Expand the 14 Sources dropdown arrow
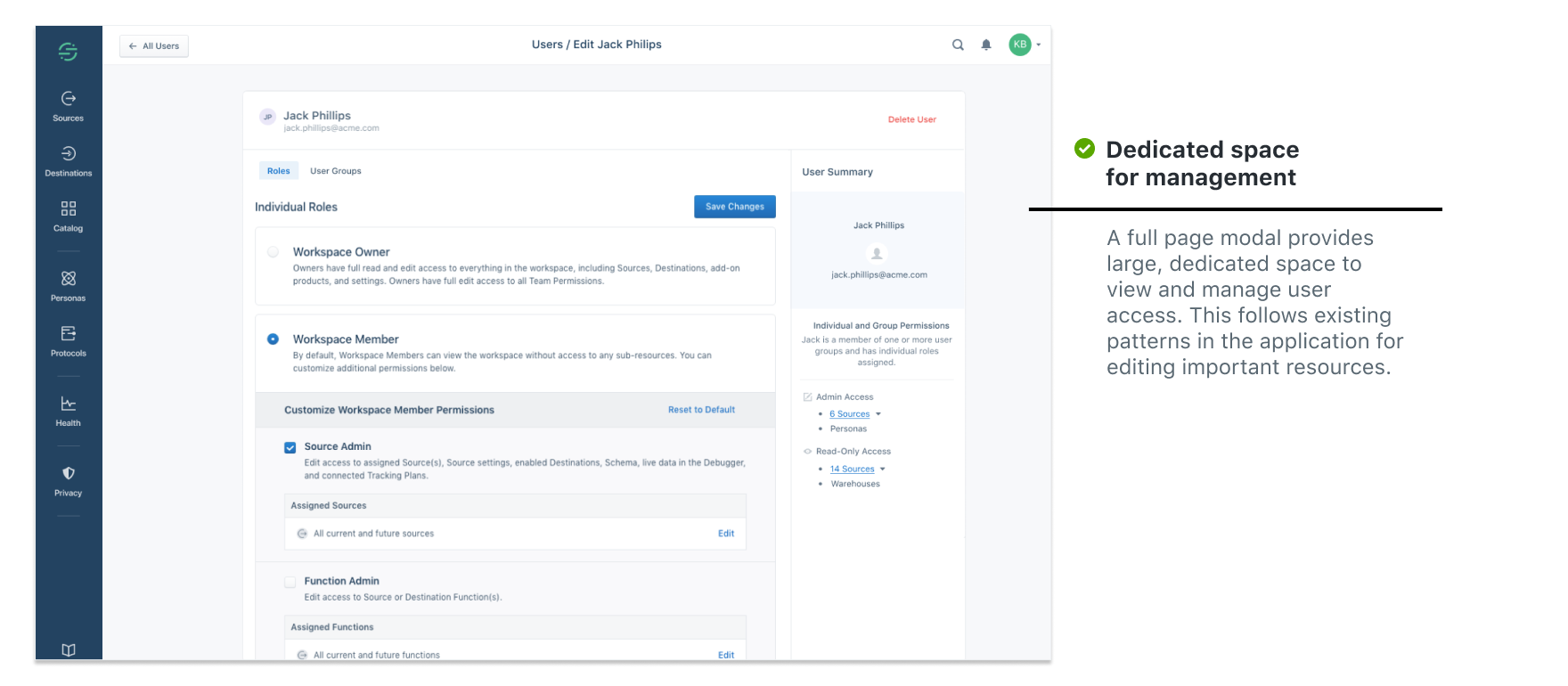 coord(883,470)
